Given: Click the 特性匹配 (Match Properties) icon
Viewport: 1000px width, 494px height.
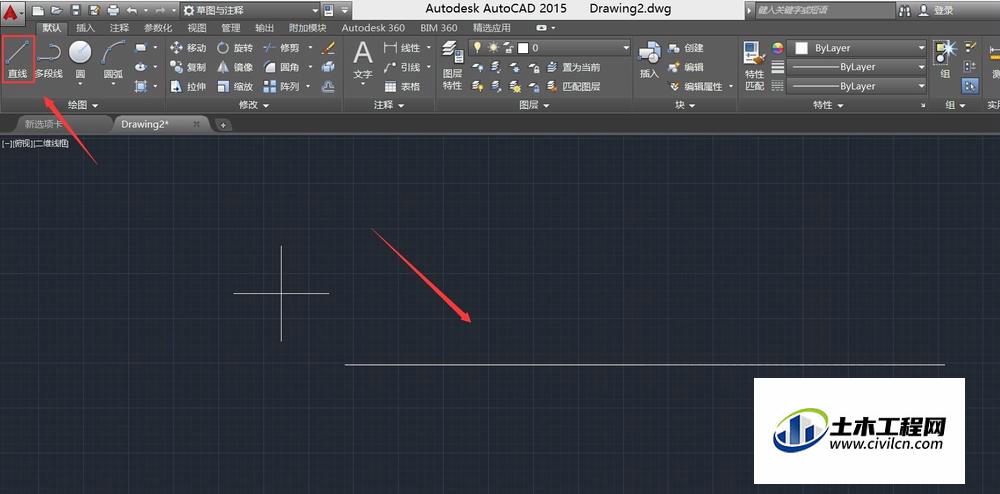Looking at the screenshot, I should (754, 66).
